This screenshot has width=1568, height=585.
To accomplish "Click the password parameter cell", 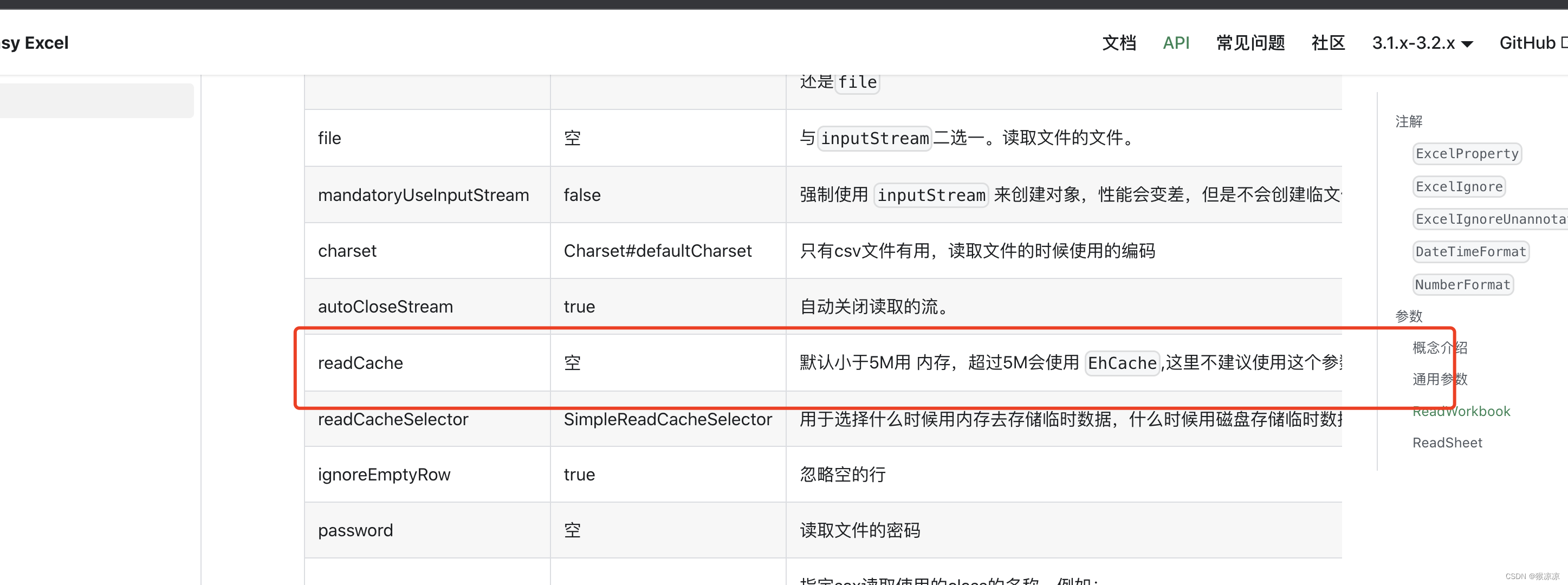I will click(427, 530).
